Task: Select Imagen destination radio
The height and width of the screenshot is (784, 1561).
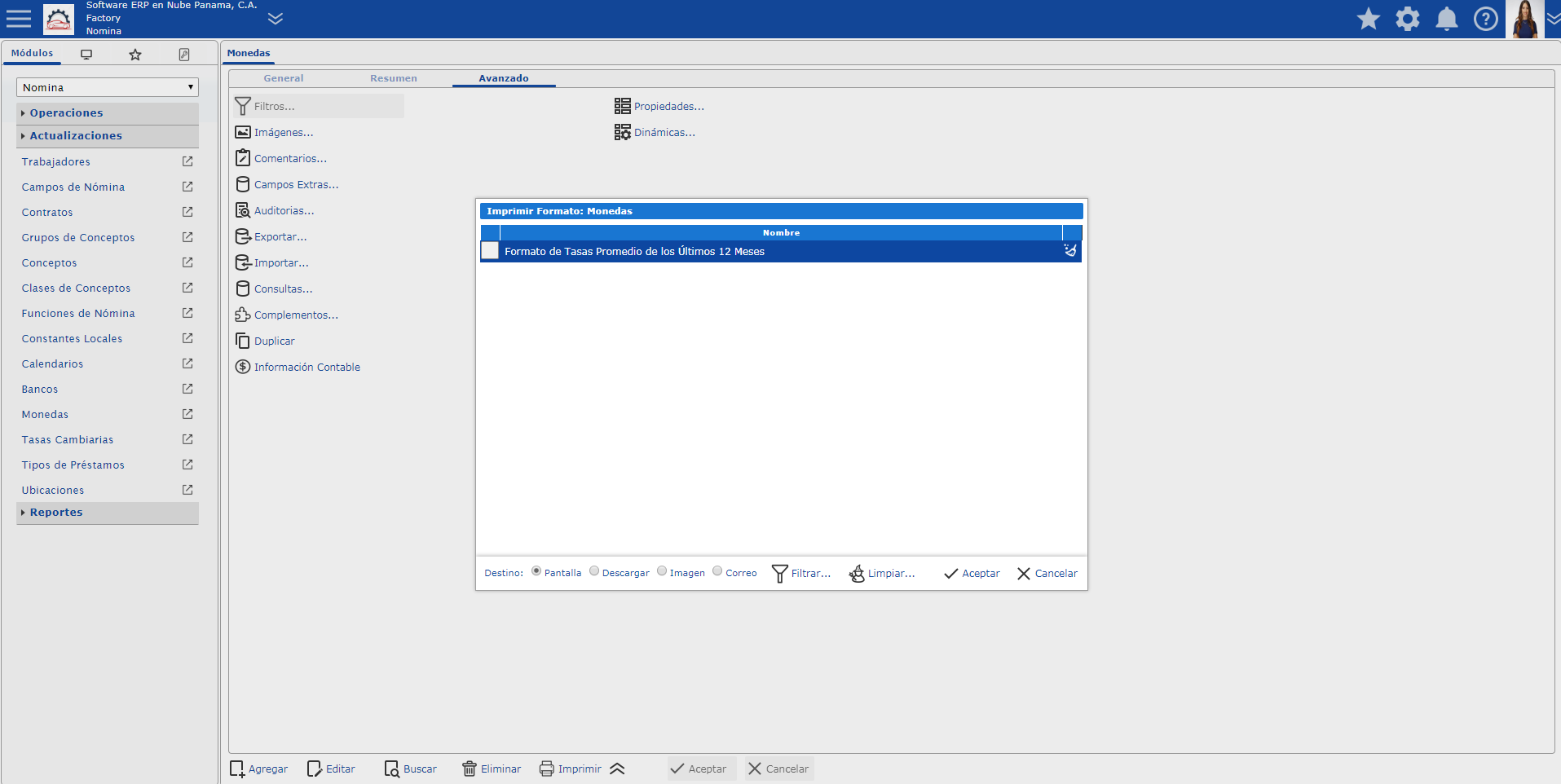Action: [662, 571]
